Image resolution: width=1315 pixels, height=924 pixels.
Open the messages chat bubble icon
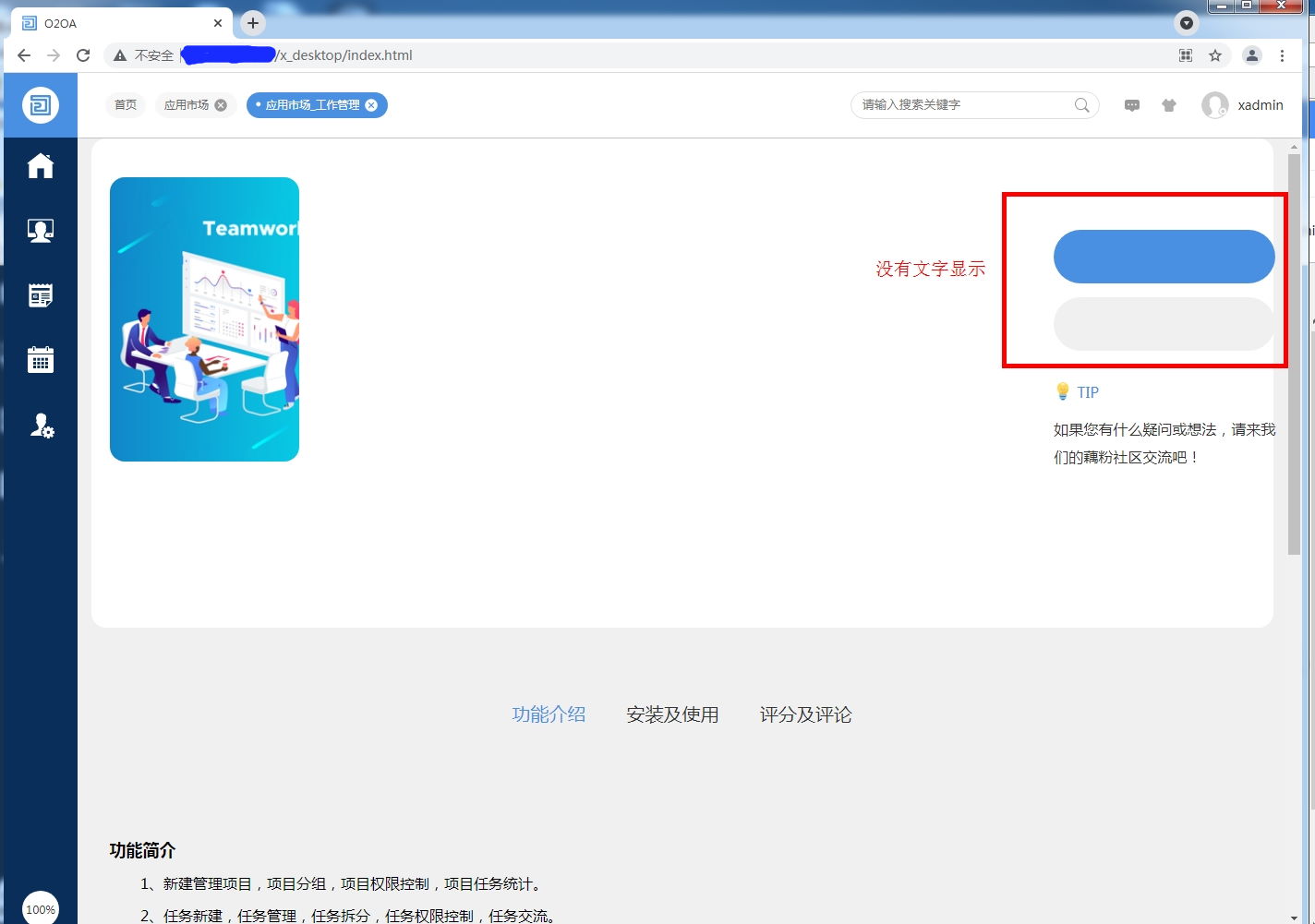click(x=1132, y=105)
